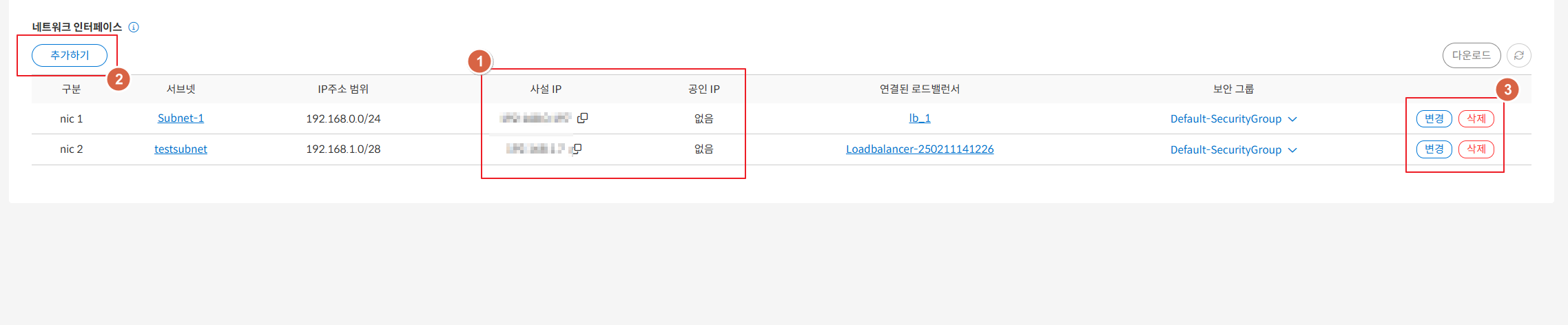The width and height of the screenshot is (1568, 325).
Task: Open the Loadbalancer-250211141226 link
Action: pos(919,149)
